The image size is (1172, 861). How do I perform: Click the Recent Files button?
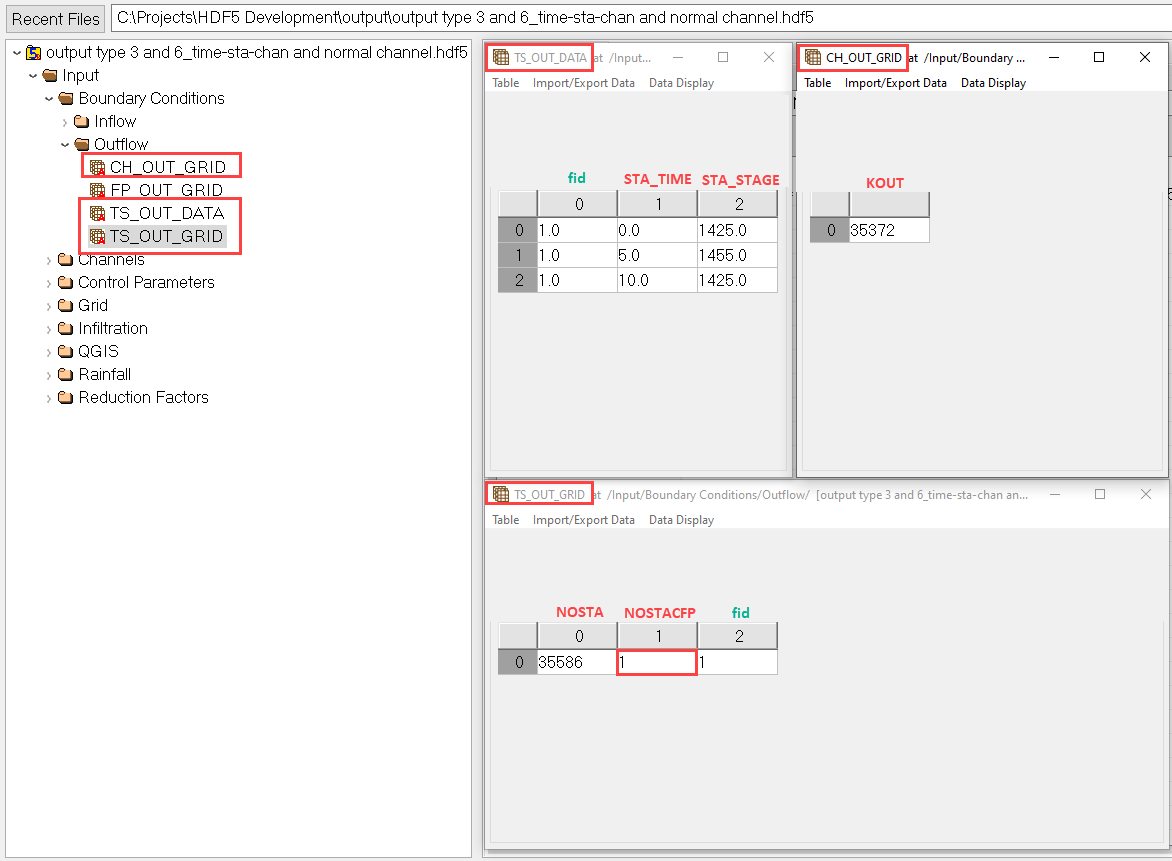point(56,18)
